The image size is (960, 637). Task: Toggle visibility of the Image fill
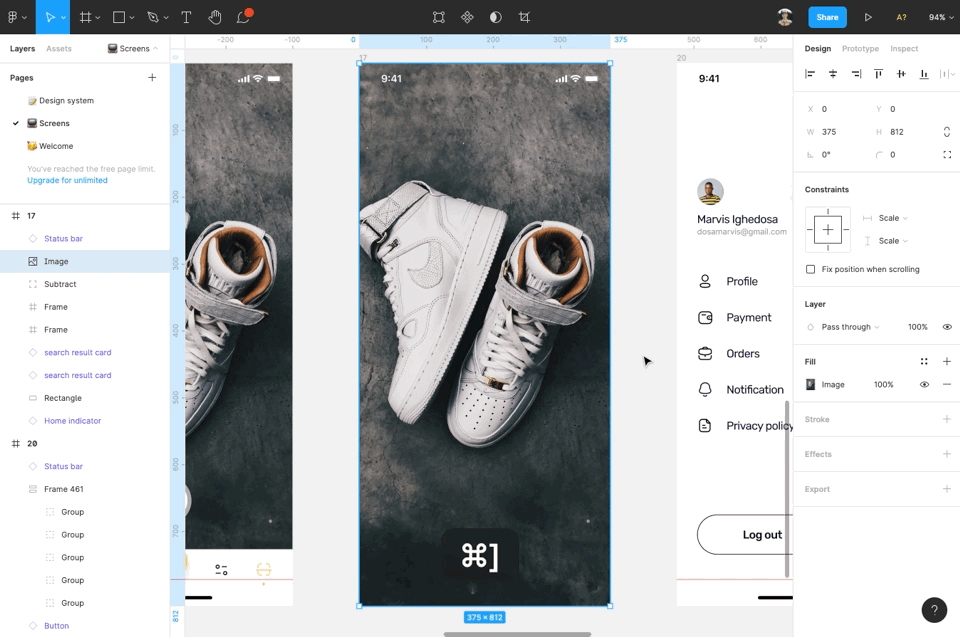pyautogui.click(x=924, y=384)
